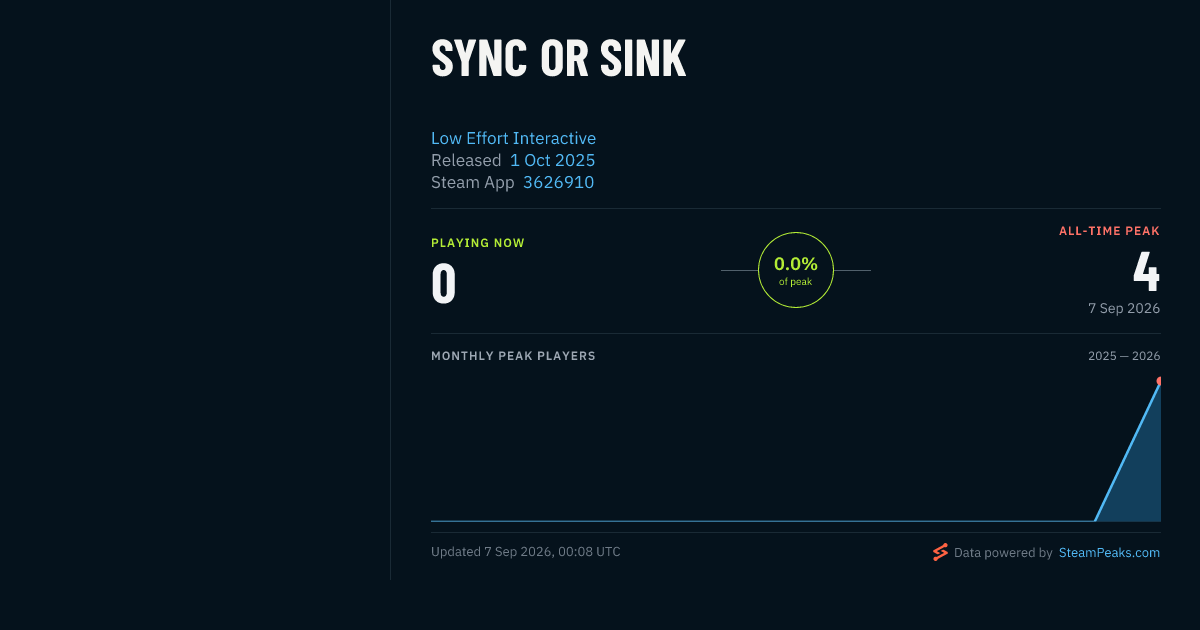This screenshot has width=1200, height=630.
Task: Select the Playing Now label
Action: pos(478,243)
